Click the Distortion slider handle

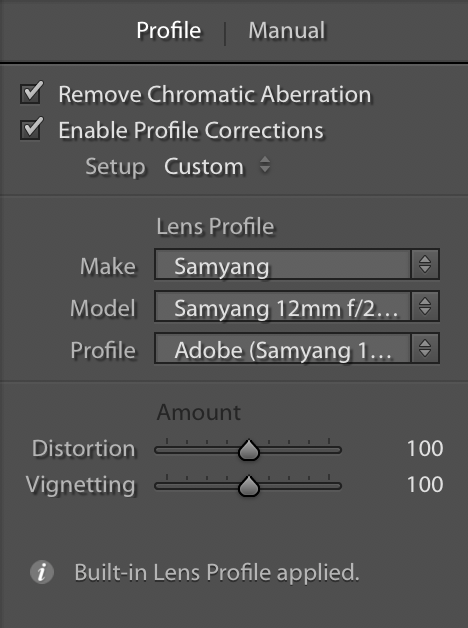pos(249,450)
